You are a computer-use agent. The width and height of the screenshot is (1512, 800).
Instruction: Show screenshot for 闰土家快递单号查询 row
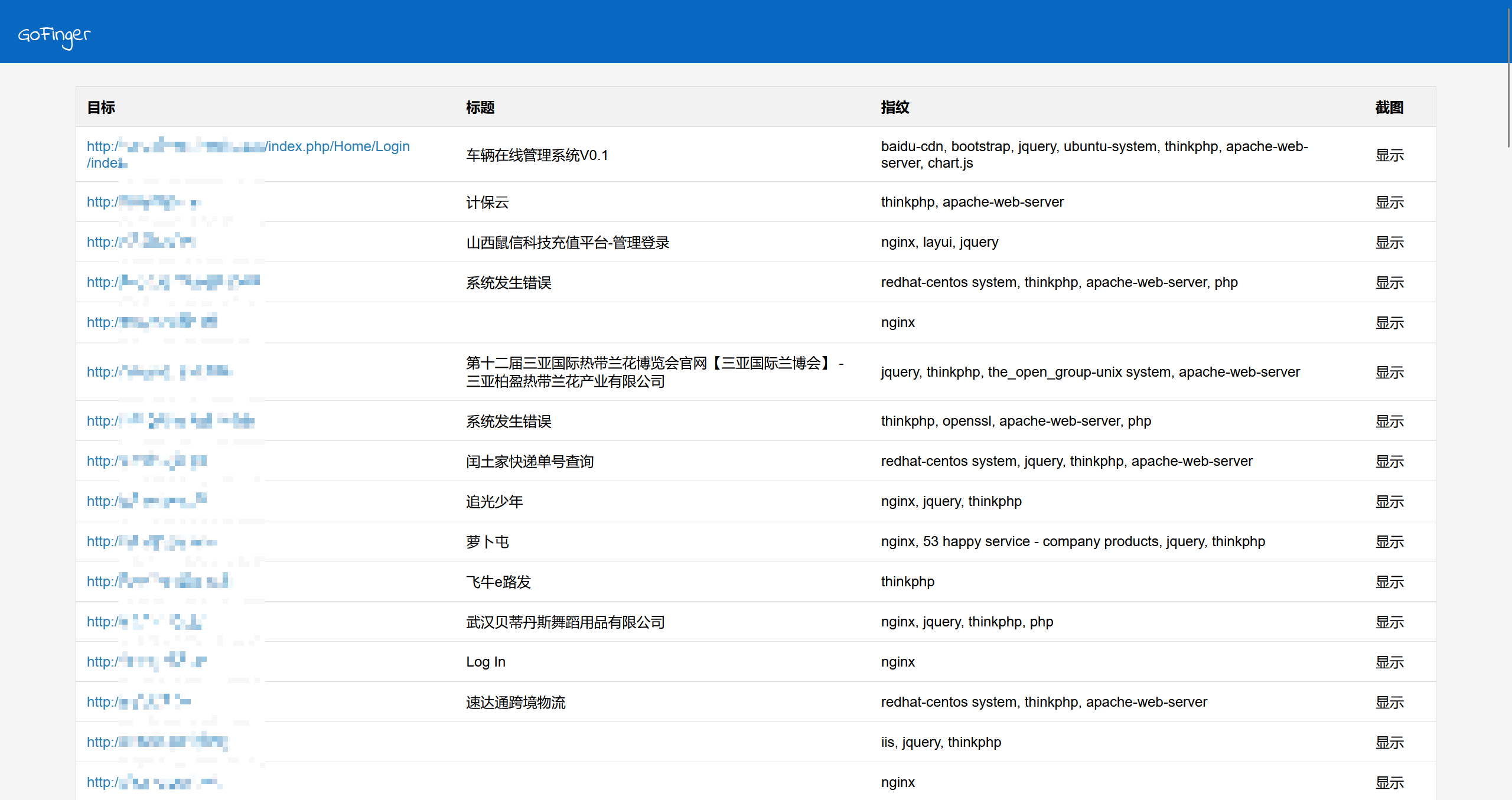point(1389,462)
